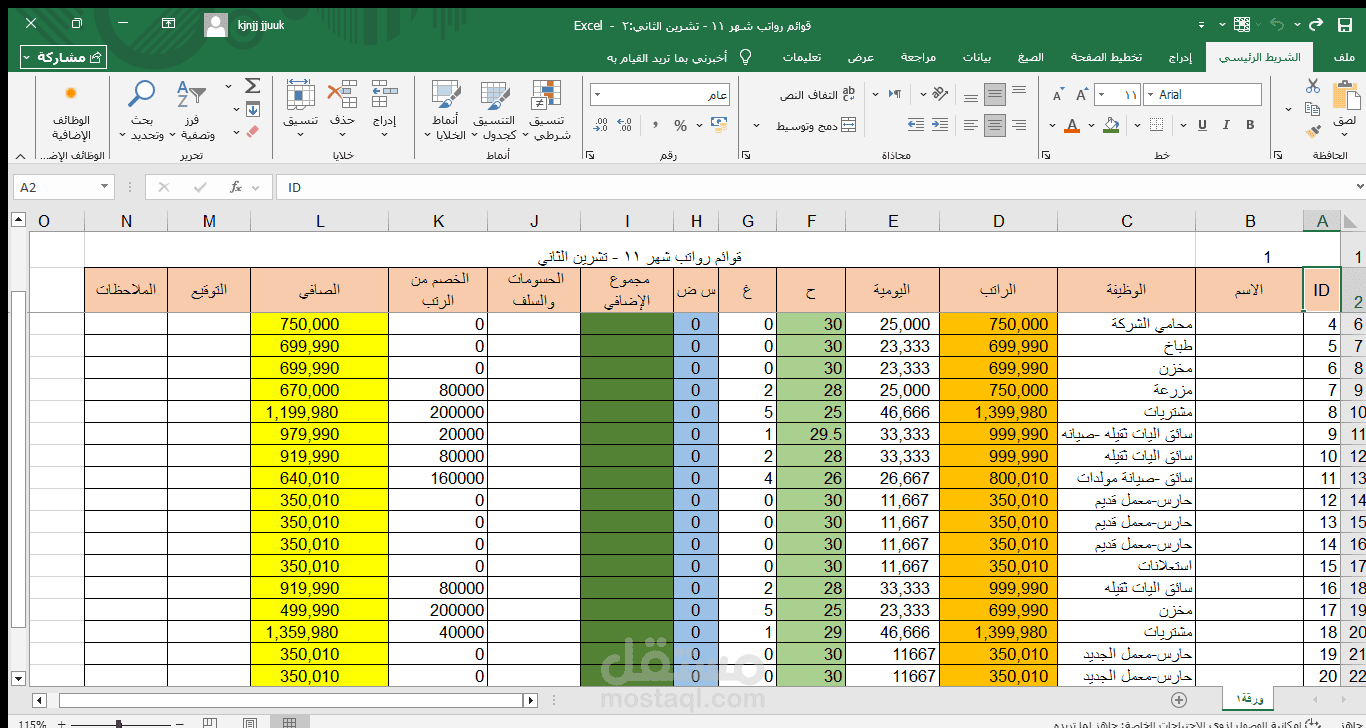Open the Arial font name dropdown
This screenshot has width=1366, height=728.
coord(1152,95)
